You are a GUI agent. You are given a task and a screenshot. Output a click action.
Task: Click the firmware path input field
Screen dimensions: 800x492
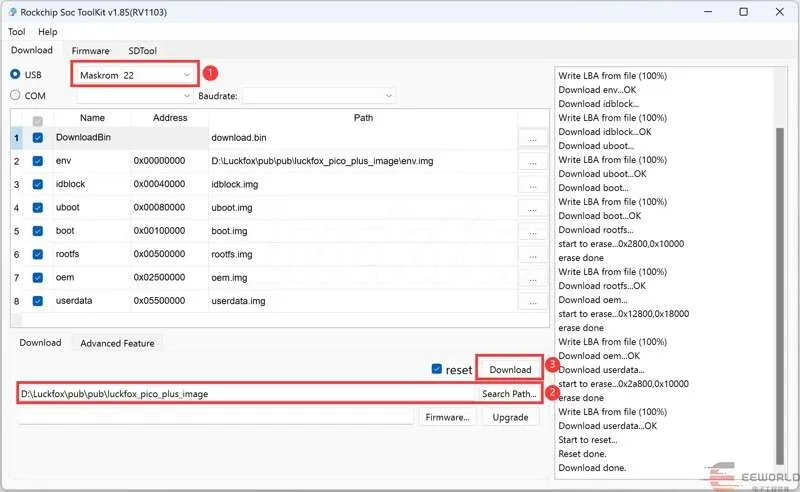(216, 416)
